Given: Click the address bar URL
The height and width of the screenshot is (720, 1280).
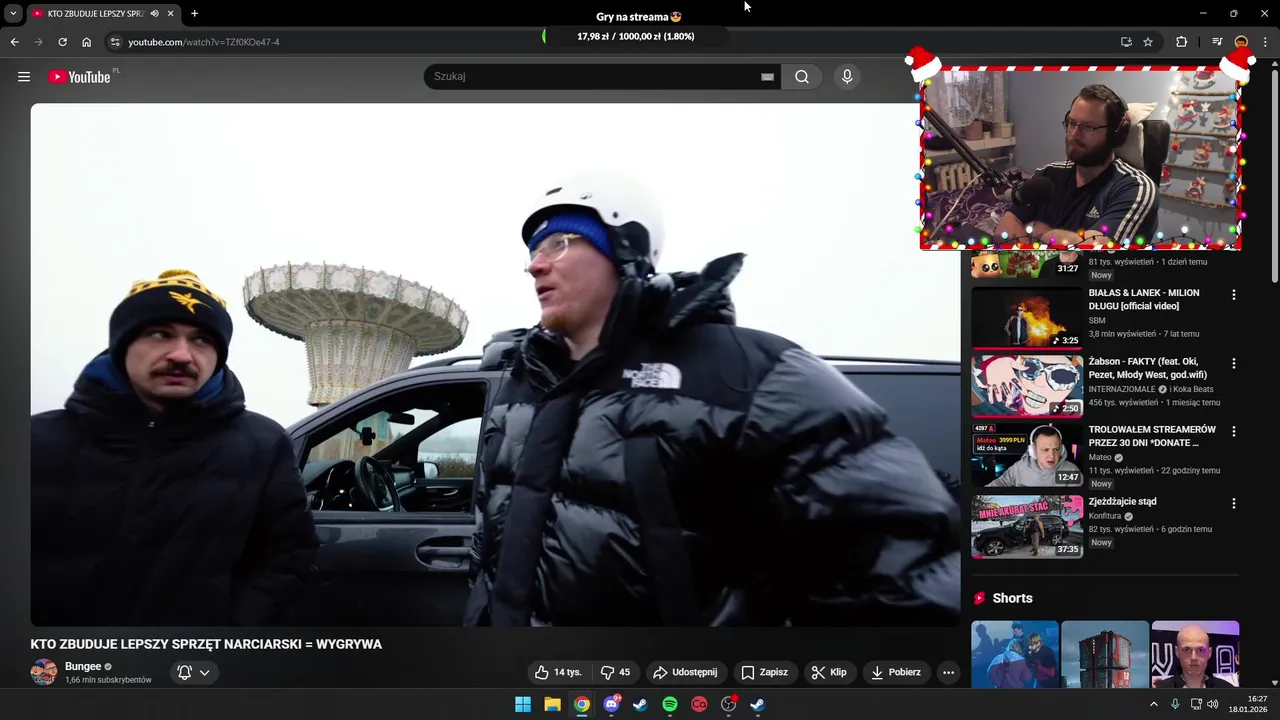Looking at the screenshot, I should (204, 42).
